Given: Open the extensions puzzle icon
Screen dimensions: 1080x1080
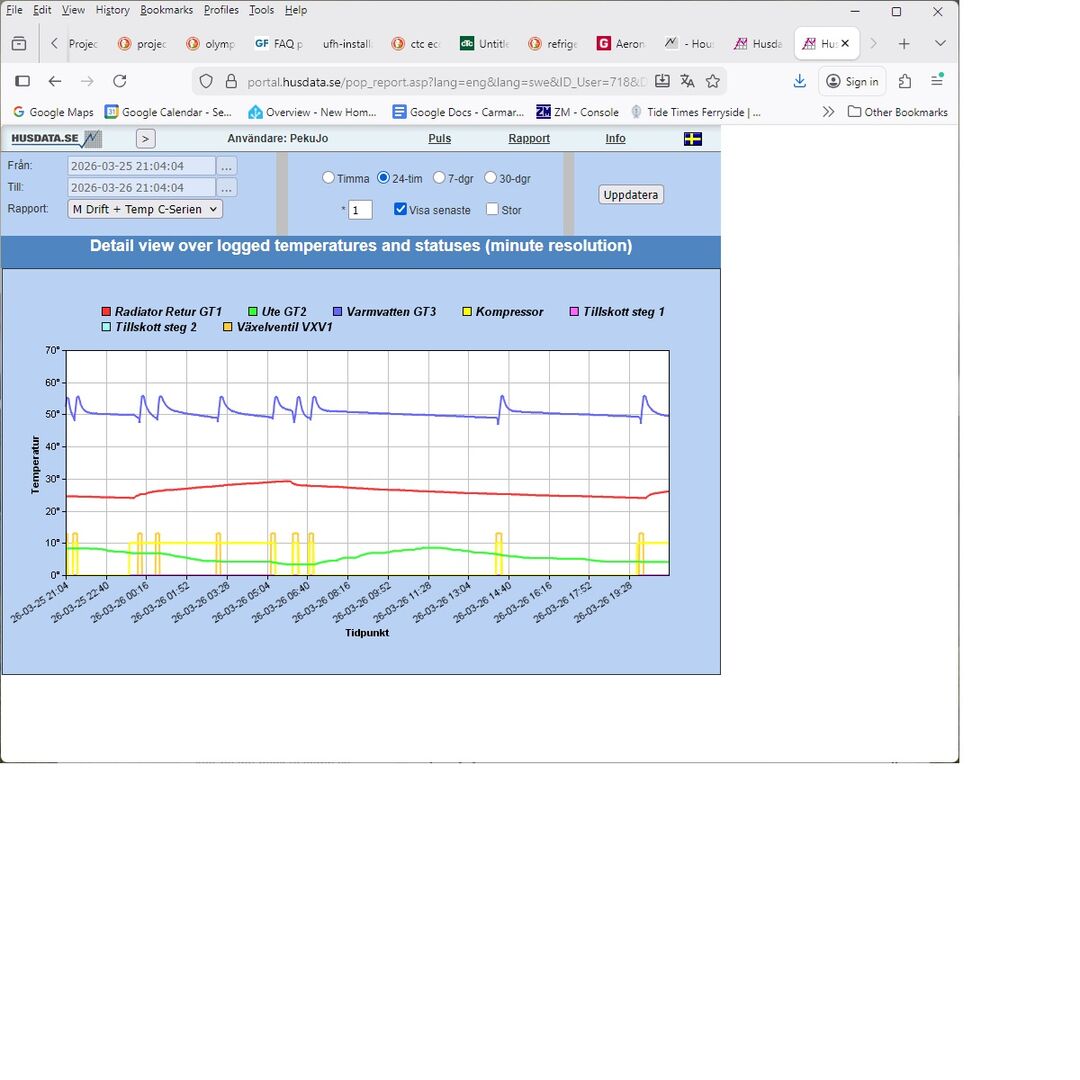Looking at the screenshot, I should pos(905,81).
